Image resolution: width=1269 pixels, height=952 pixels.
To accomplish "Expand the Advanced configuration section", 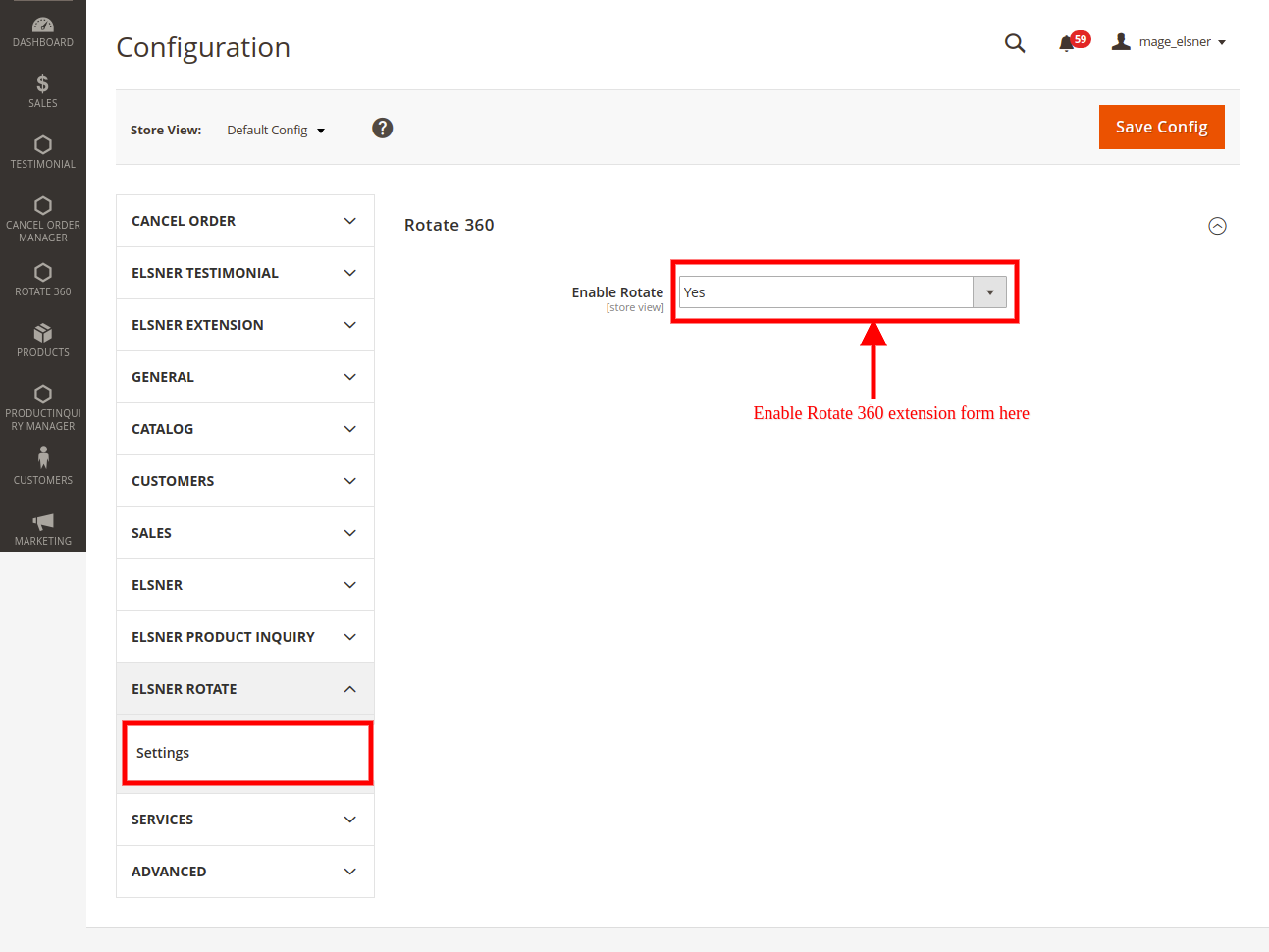I will click(244, 872).
